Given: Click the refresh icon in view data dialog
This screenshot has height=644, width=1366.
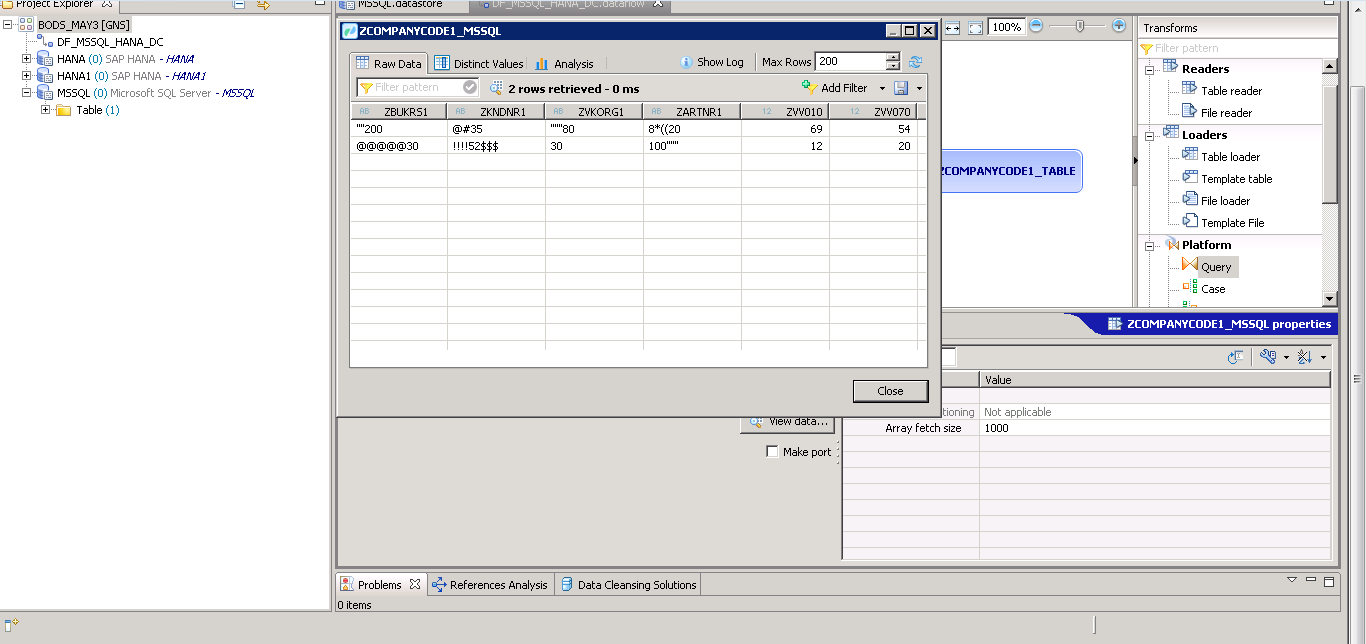Looking at the screenshot, I should (x=915, y=61).
